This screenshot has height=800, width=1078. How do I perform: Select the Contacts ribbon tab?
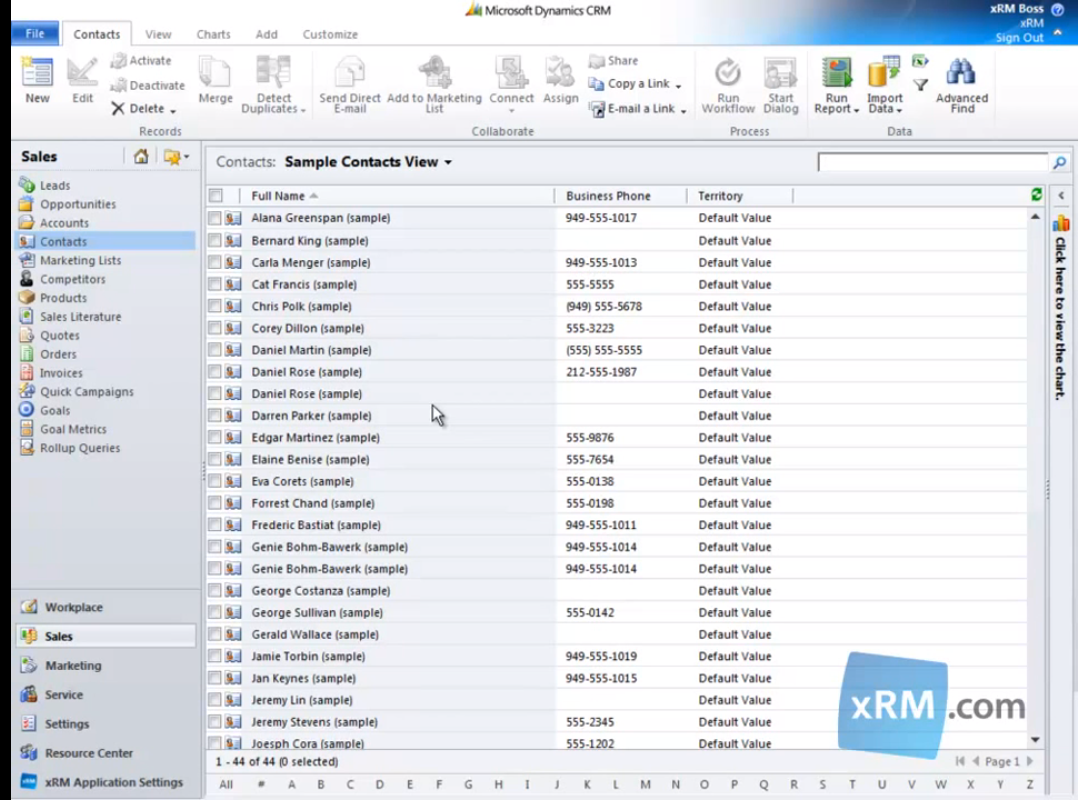96,34
